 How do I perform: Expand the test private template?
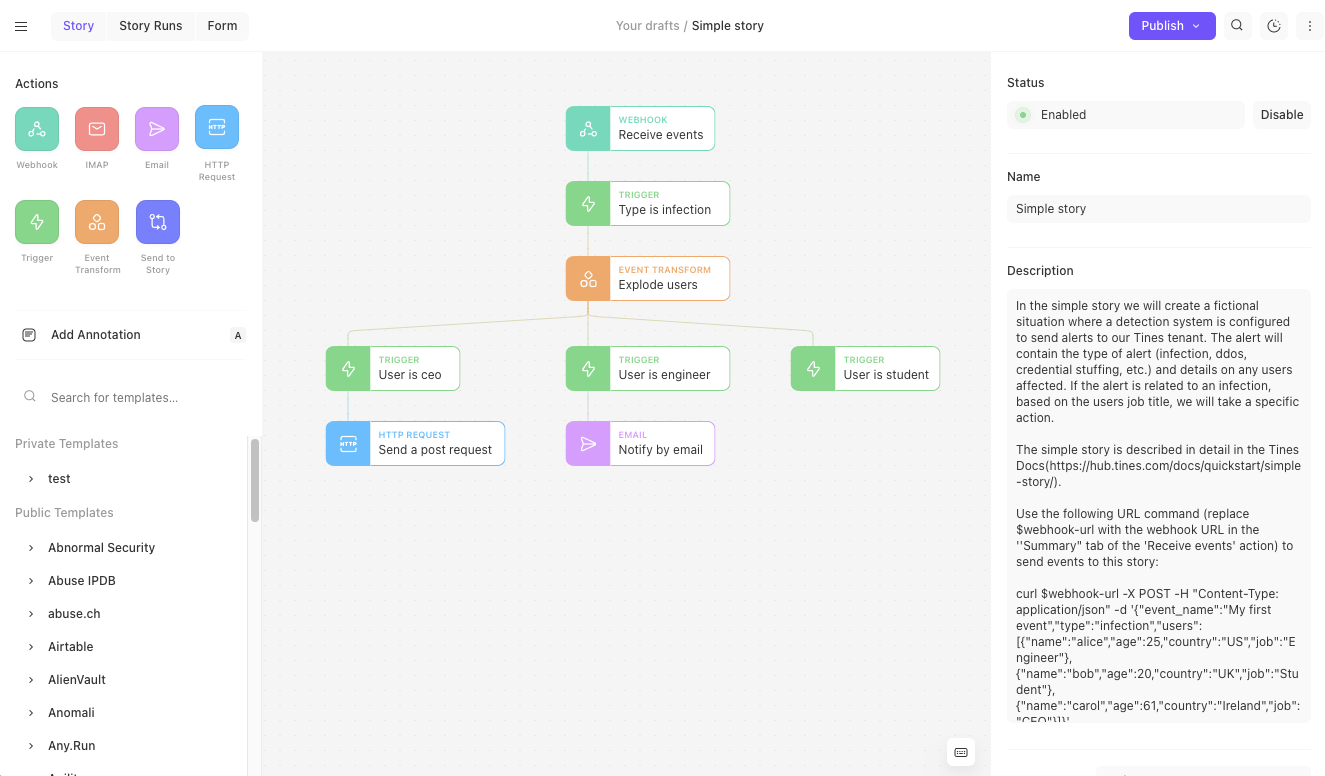coord(31,479)
